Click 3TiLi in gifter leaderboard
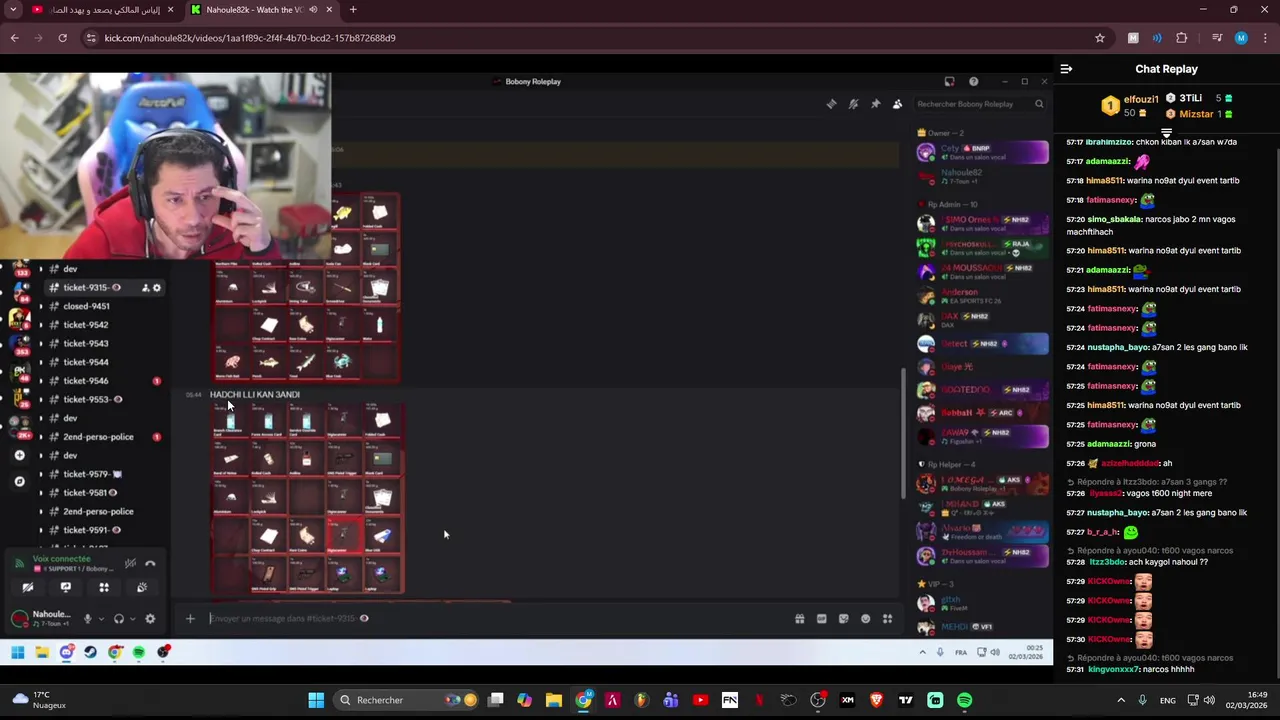This screenshot has height=720, width=1280. point(1190,98)
